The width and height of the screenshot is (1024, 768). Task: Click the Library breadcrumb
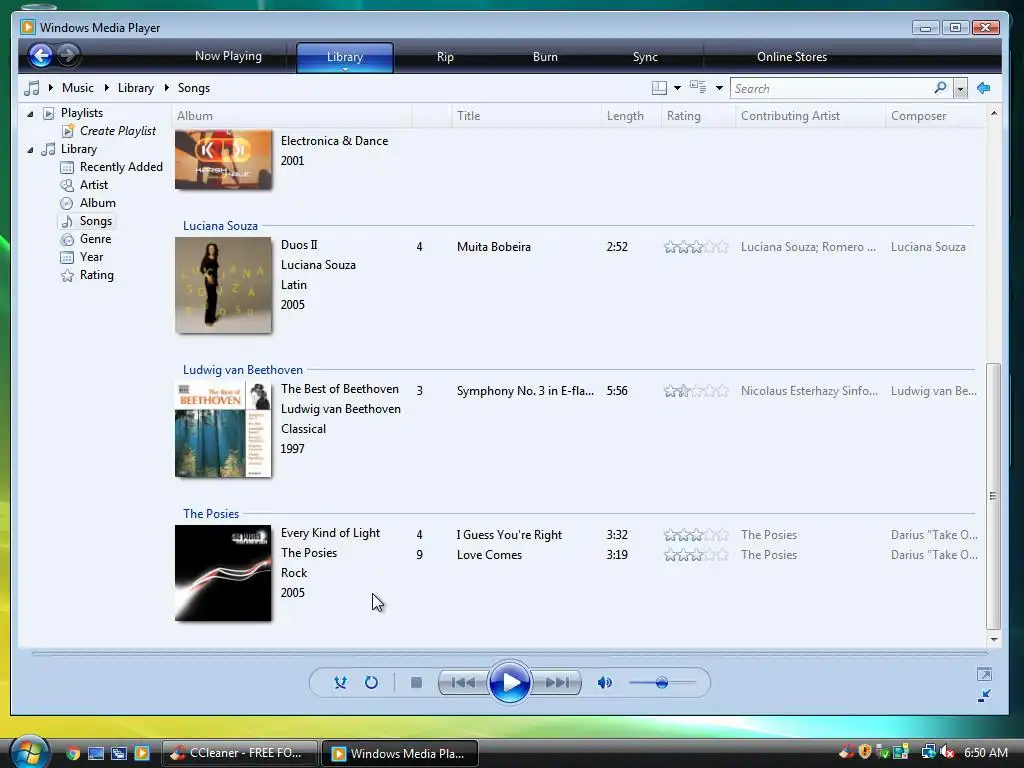click(136, 88)
